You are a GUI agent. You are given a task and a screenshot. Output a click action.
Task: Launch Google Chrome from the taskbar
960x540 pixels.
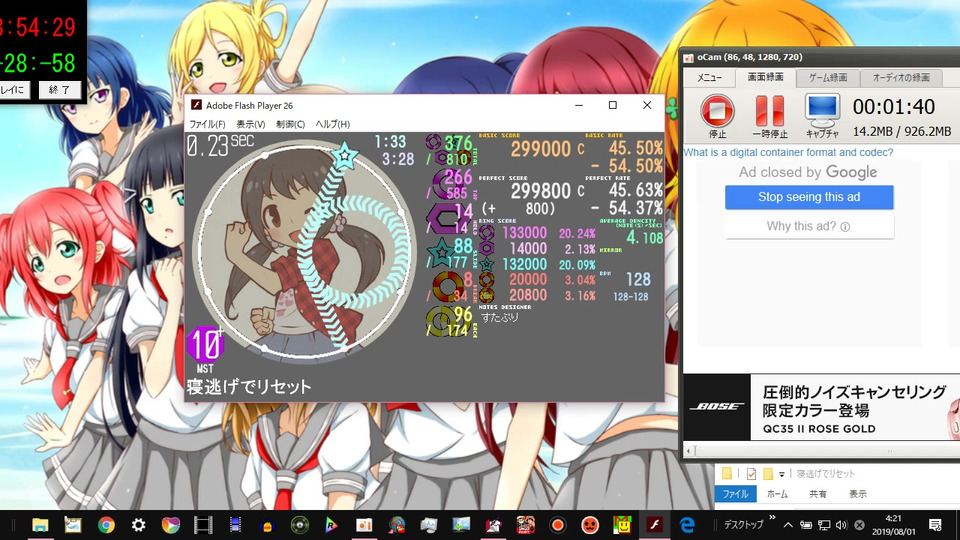point(106,525)
